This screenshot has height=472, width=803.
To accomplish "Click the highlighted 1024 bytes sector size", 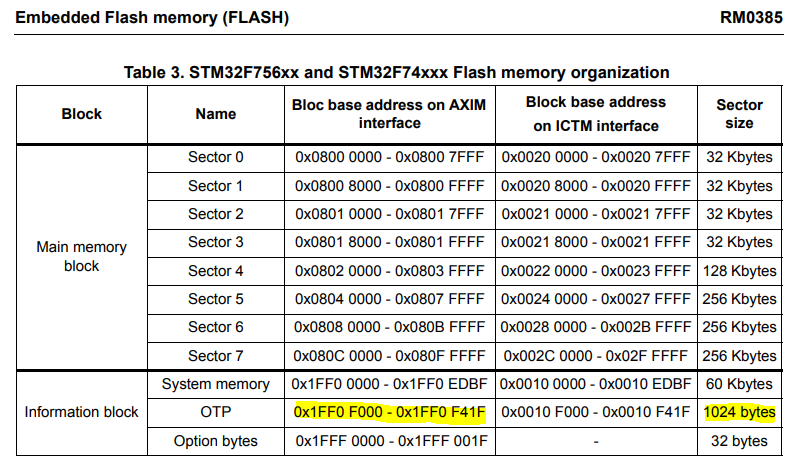I will click(x=739, y=412).
